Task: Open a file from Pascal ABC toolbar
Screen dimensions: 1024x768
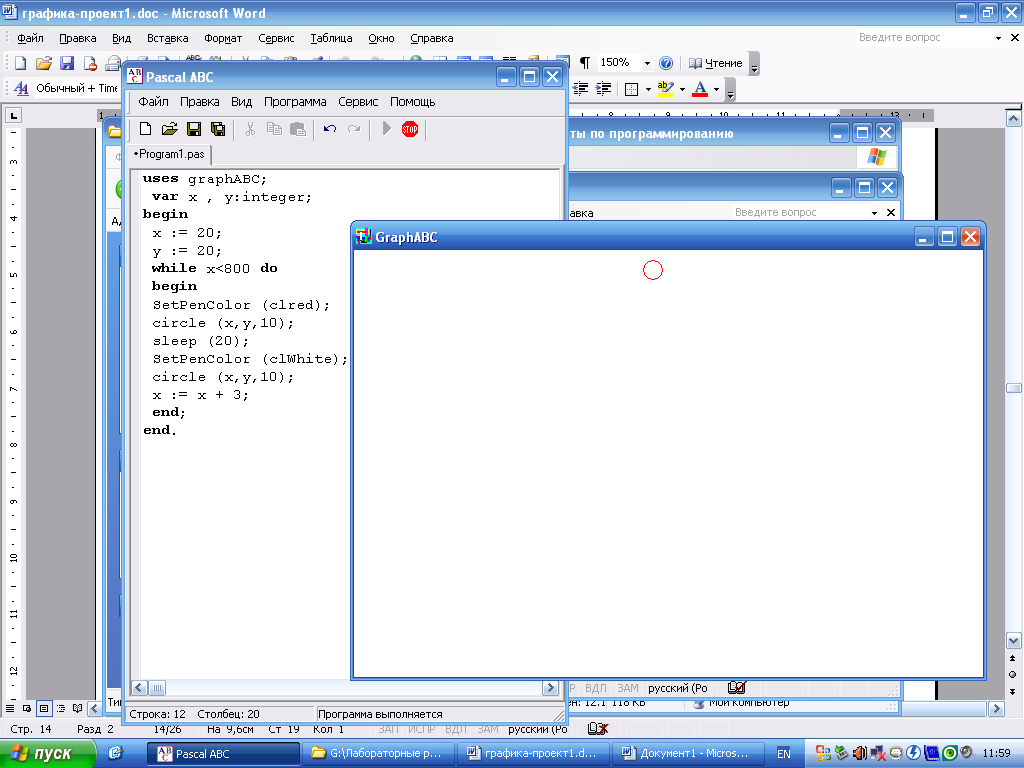Action: pos(170,129)
